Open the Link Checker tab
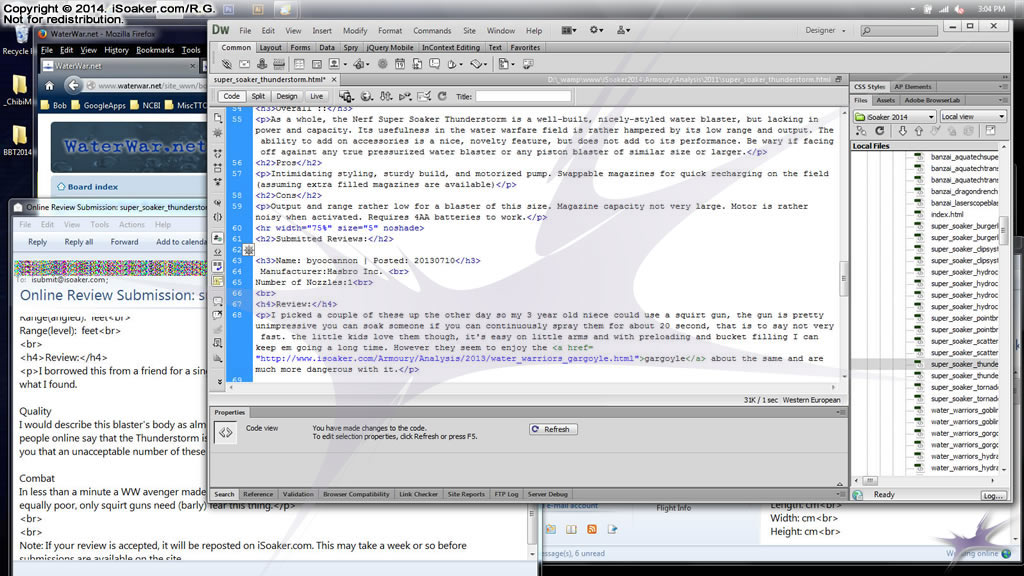Screen dimensions: 1024x576 click(418, 494)
